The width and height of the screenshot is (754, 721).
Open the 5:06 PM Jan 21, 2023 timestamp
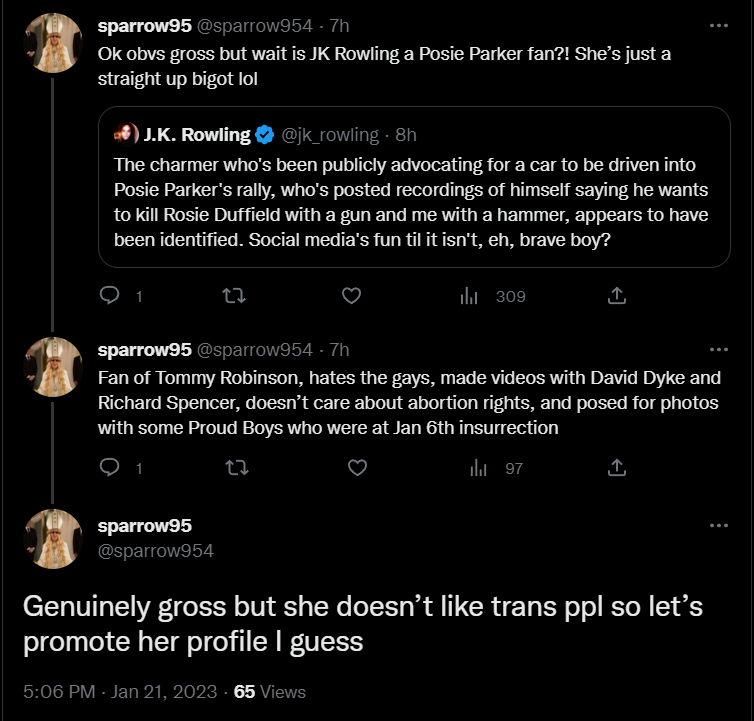point(120,692)
